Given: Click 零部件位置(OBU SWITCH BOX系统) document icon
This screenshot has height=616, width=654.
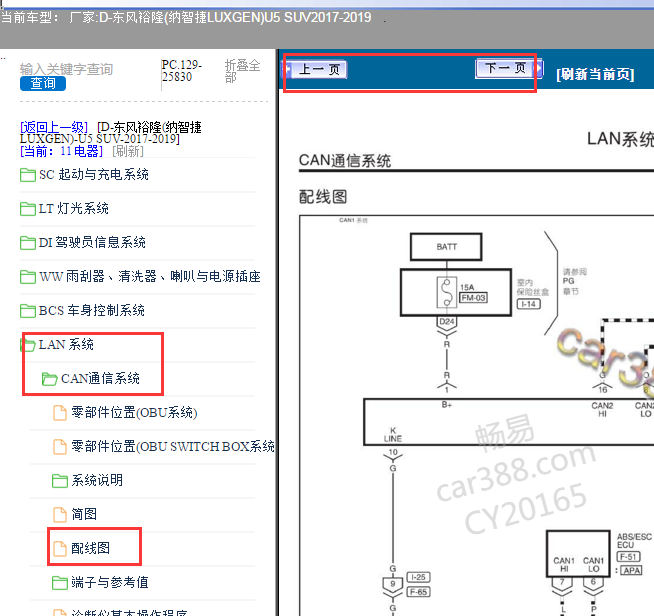Looking at the screenshot, I should pyautogui.click(x=60, y=447).
